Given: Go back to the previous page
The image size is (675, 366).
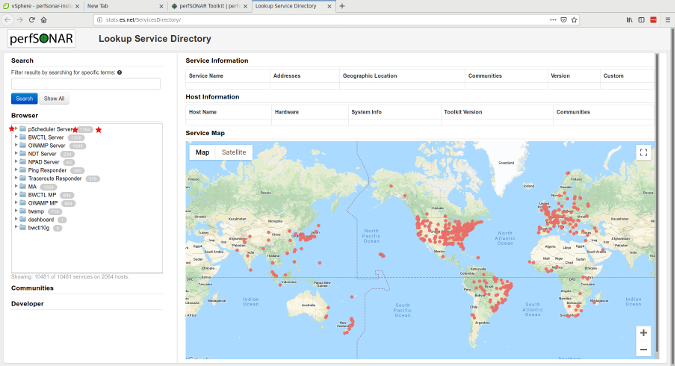Looking at the screenshot, I should 8,20.
